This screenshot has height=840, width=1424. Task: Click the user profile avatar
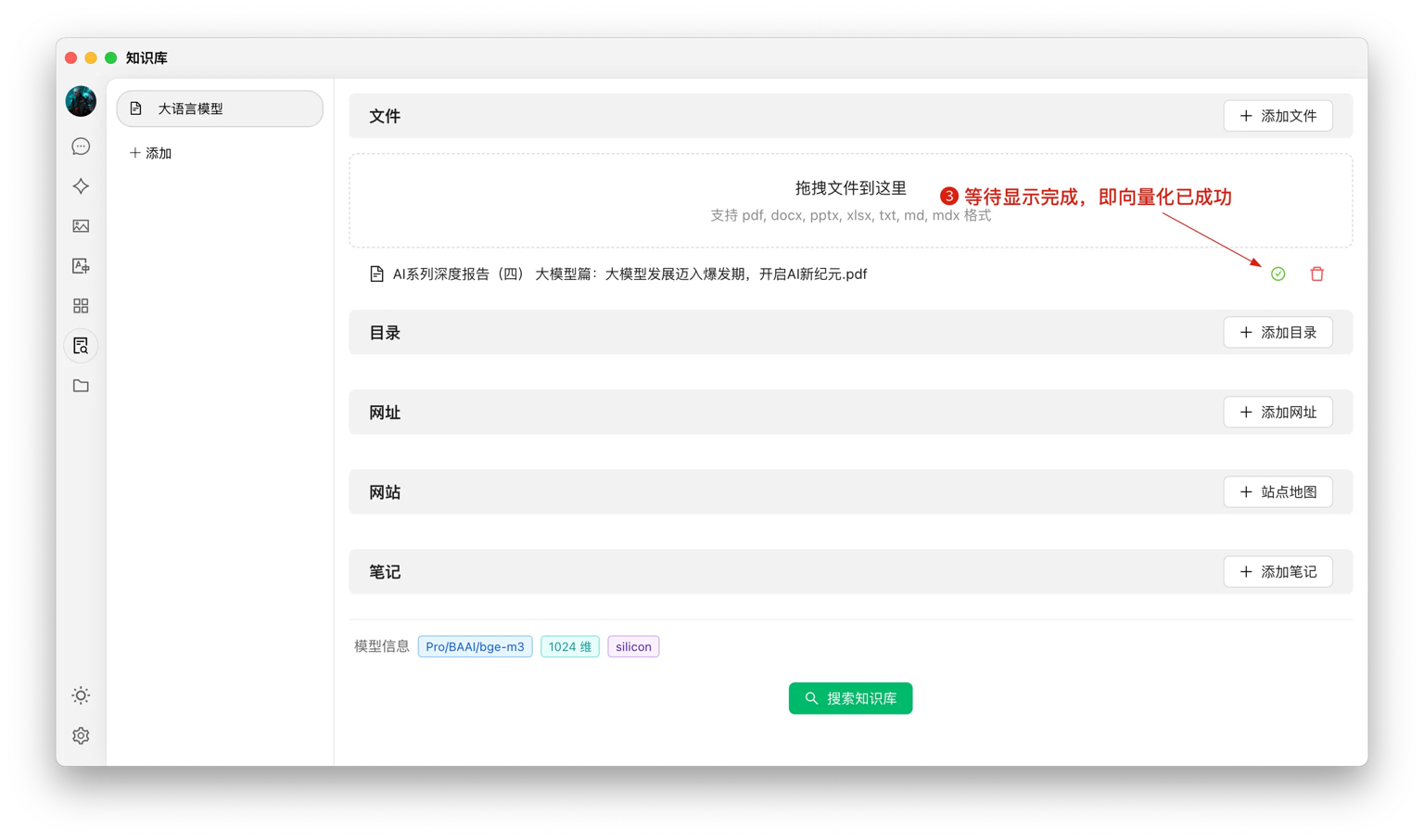click(81, 101)
